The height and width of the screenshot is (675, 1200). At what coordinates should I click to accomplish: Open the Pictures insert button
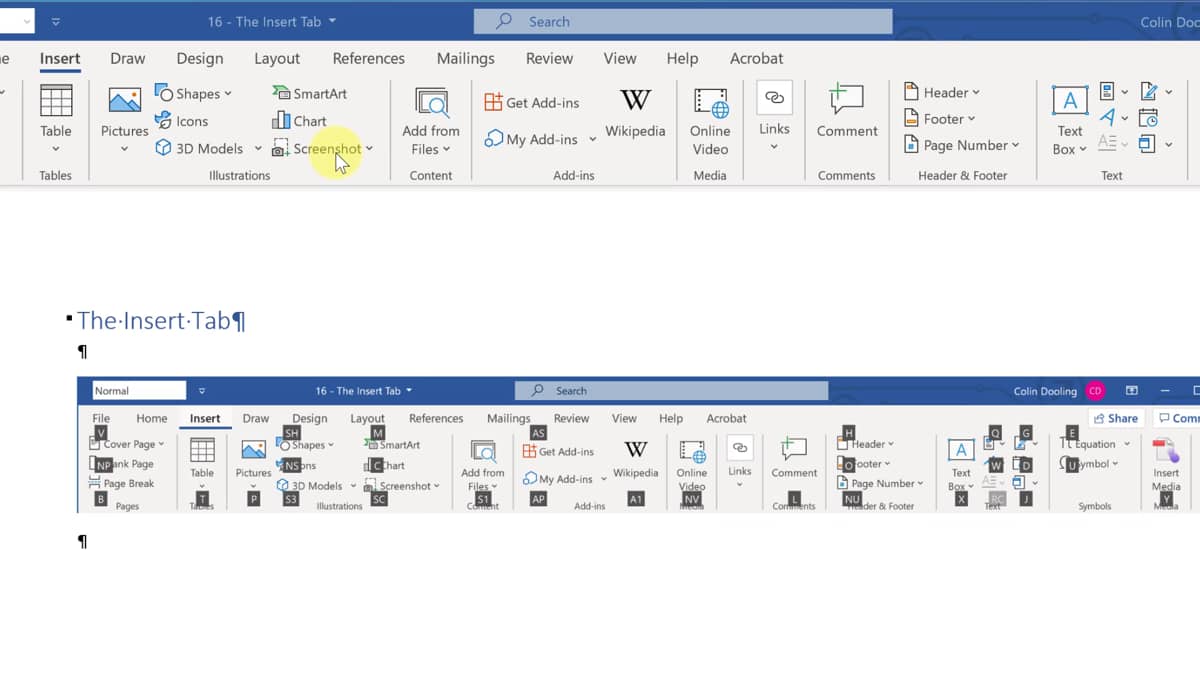[124, 118]
